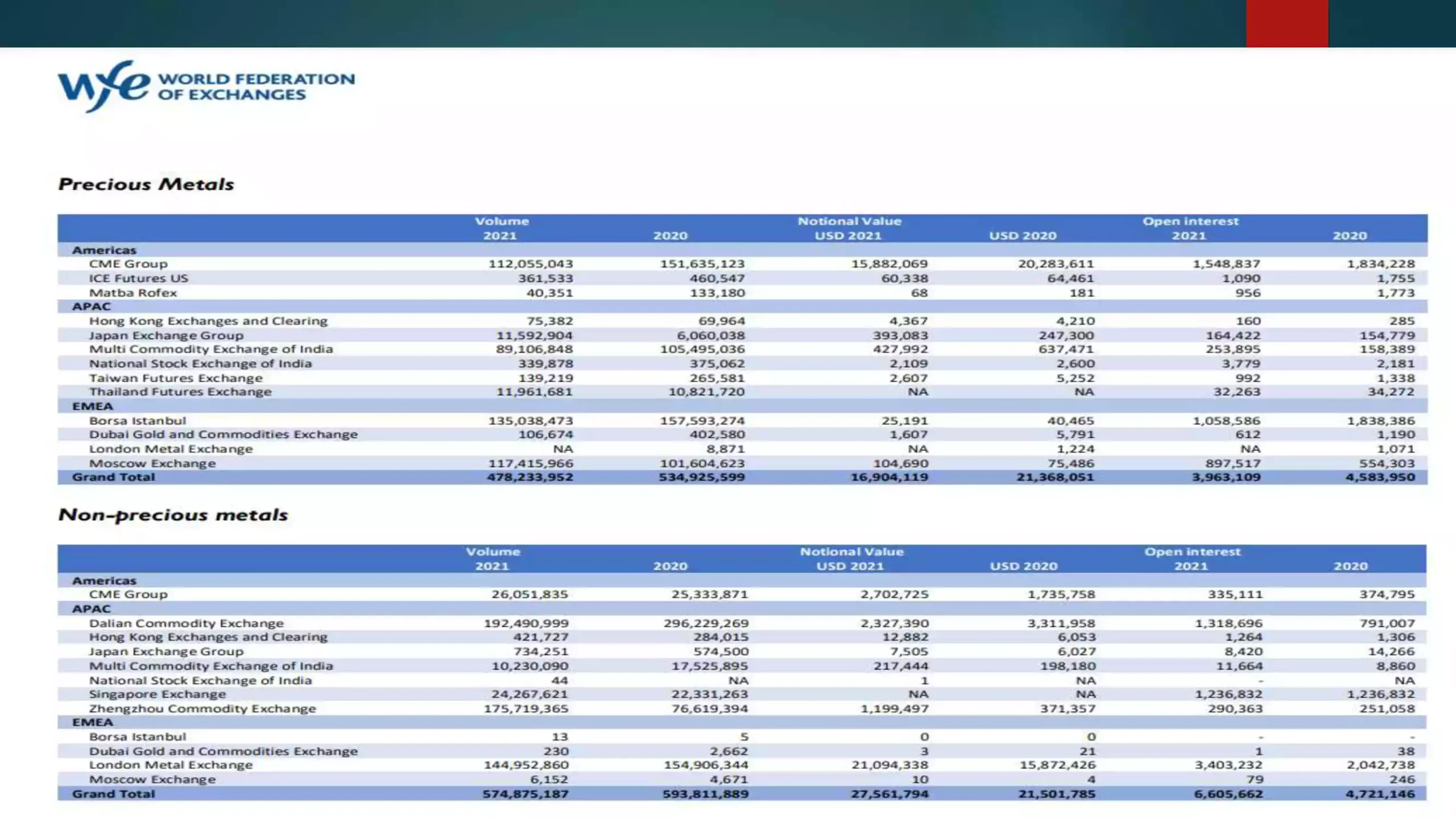
Task: Select non-precious total volume 574,875,187
Action: (526, 794)
